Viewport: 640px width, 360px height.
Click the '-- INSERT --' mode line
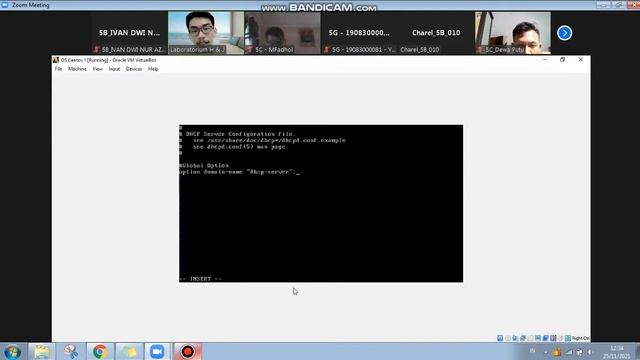click(200, 279)
